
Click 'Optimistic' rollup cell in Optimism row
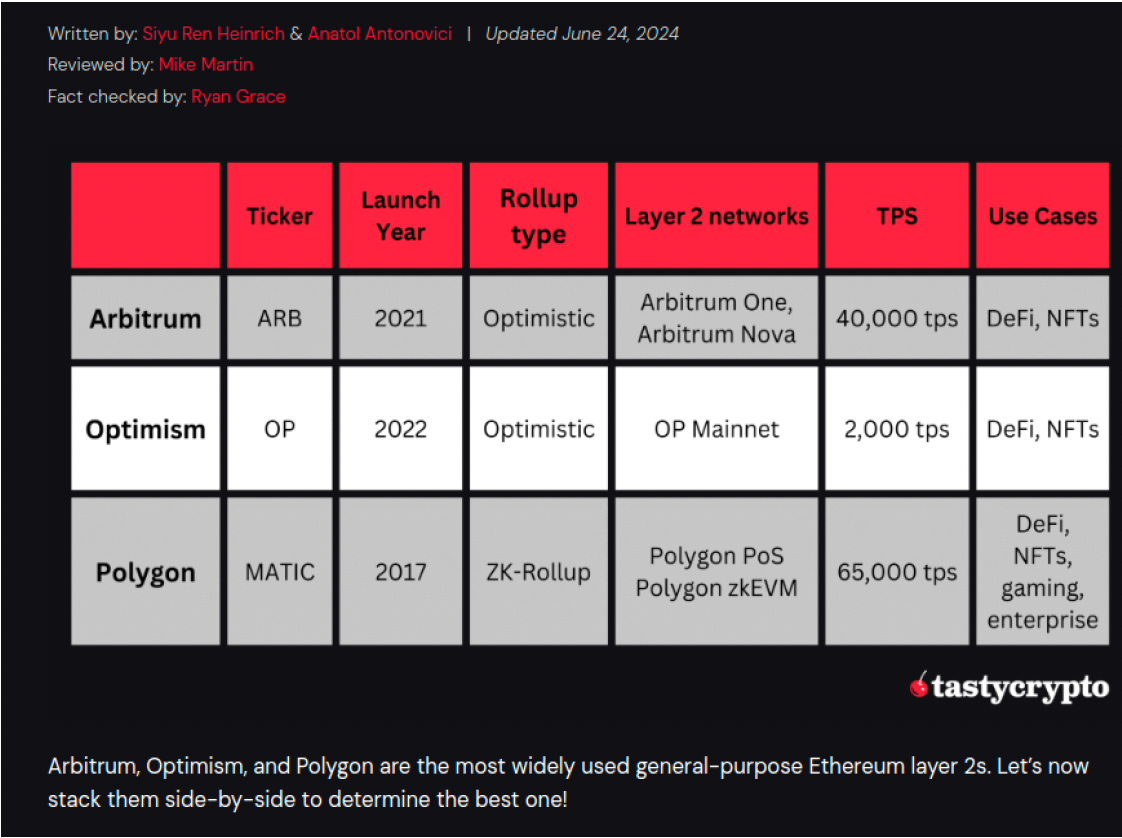coord(539,429)
